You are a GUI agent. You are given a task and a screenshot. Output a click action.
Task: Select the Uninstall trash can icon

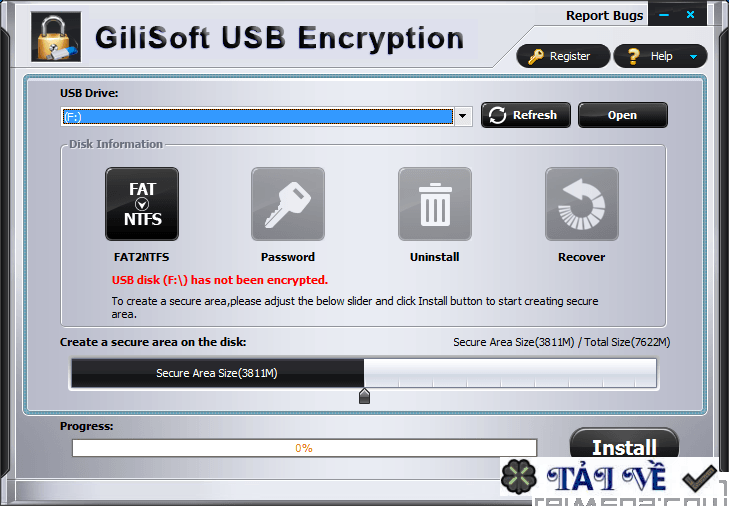[435, 204]
